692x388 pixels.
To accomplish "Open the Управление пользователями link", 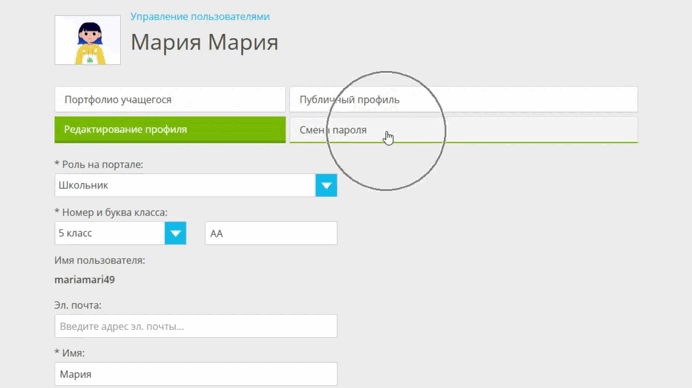I will (x=199, y=17).
